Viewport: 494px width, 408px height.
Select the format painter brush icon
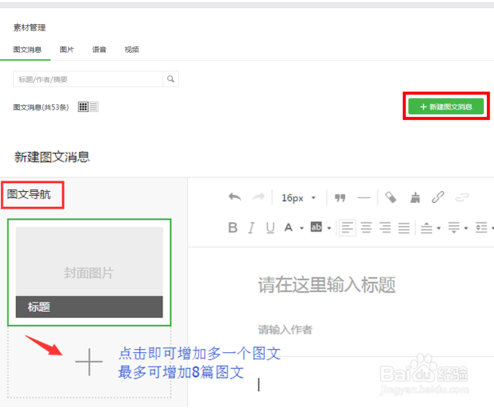pyautogui.click(x=415, y=197)
